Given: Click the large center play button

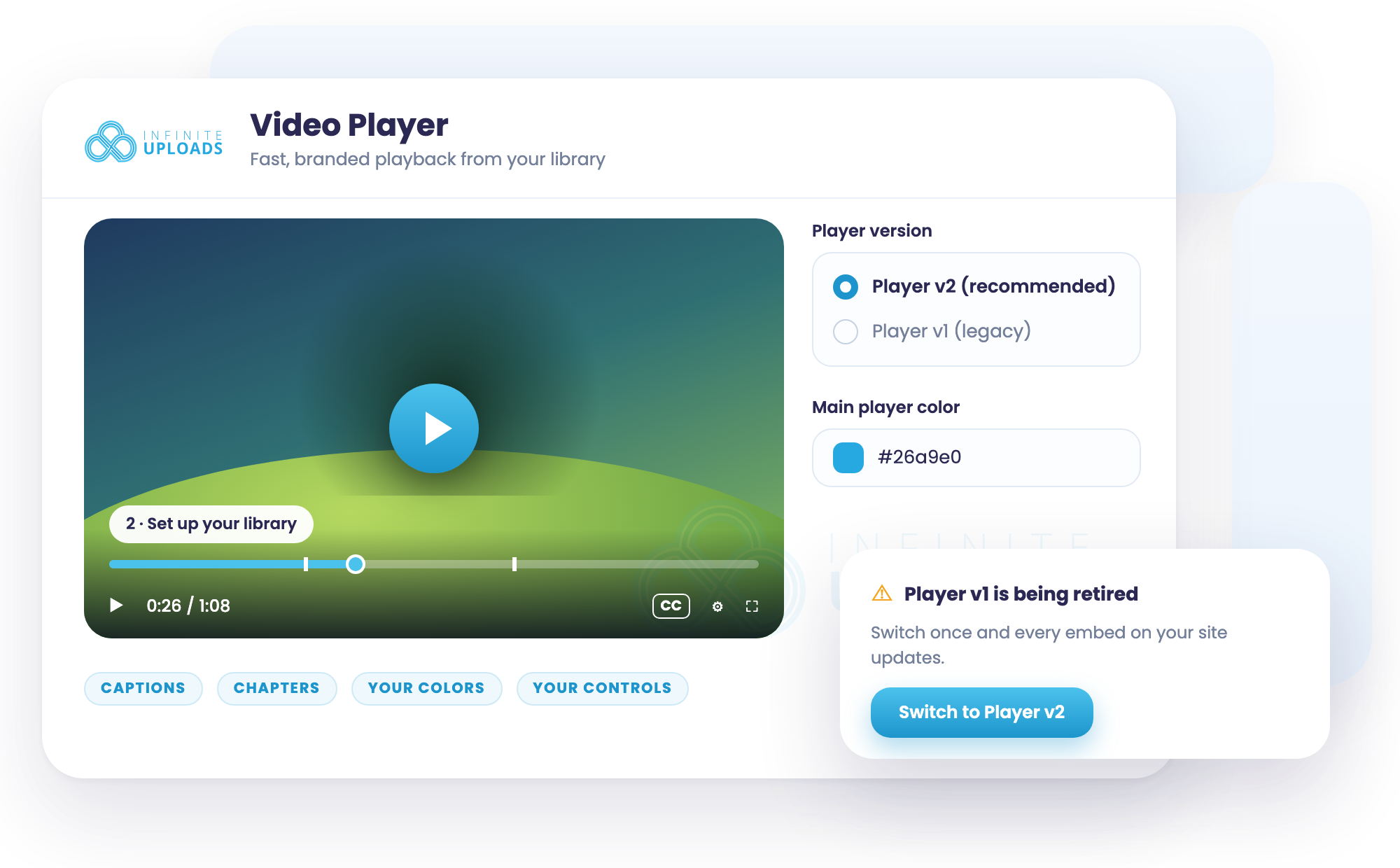Looking at the screenshot, I should coord(434,428).
